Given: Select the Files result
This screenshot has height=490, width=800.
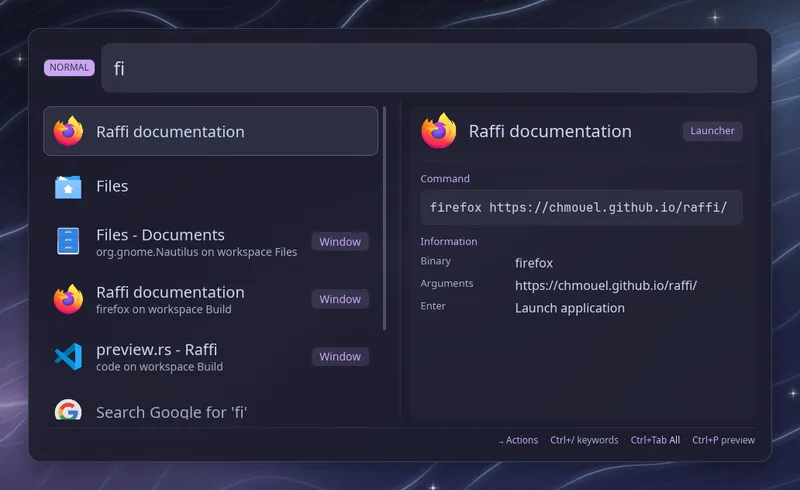Looking at the screenshot, I should (x=211, y=186).
